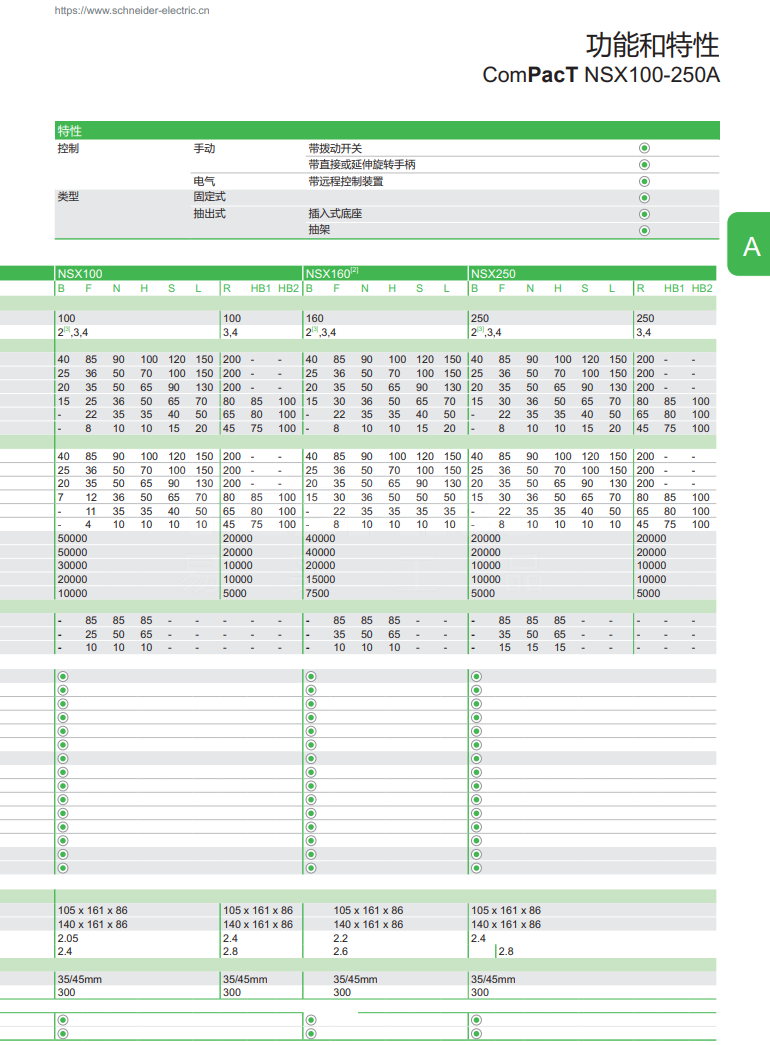Click the 类型 row label
The width and height of the screenshot is (770, 1045).
[x=68, y=197]
